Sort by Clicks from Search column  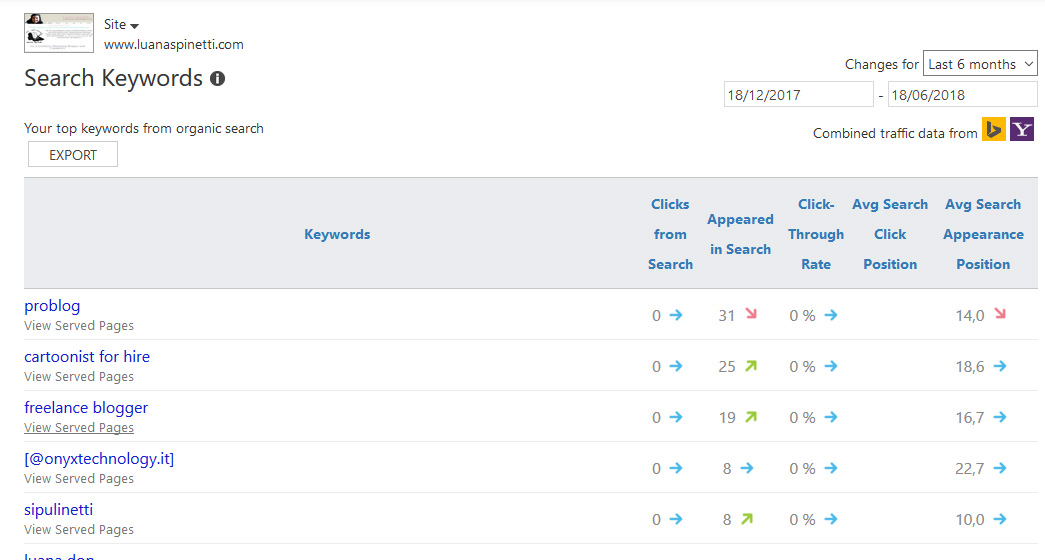pos(670,234)
